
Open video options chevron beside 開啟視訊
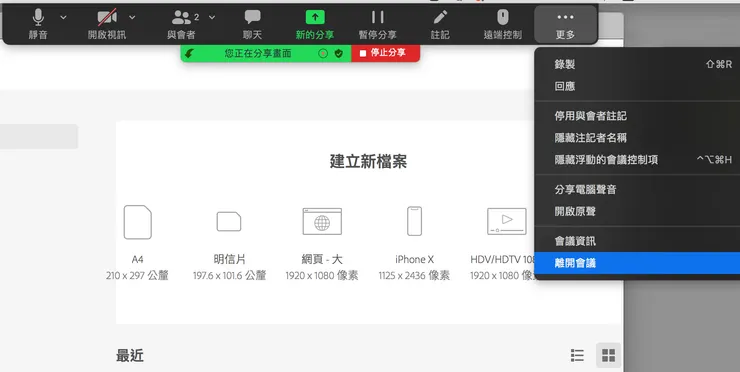[132, 17]
